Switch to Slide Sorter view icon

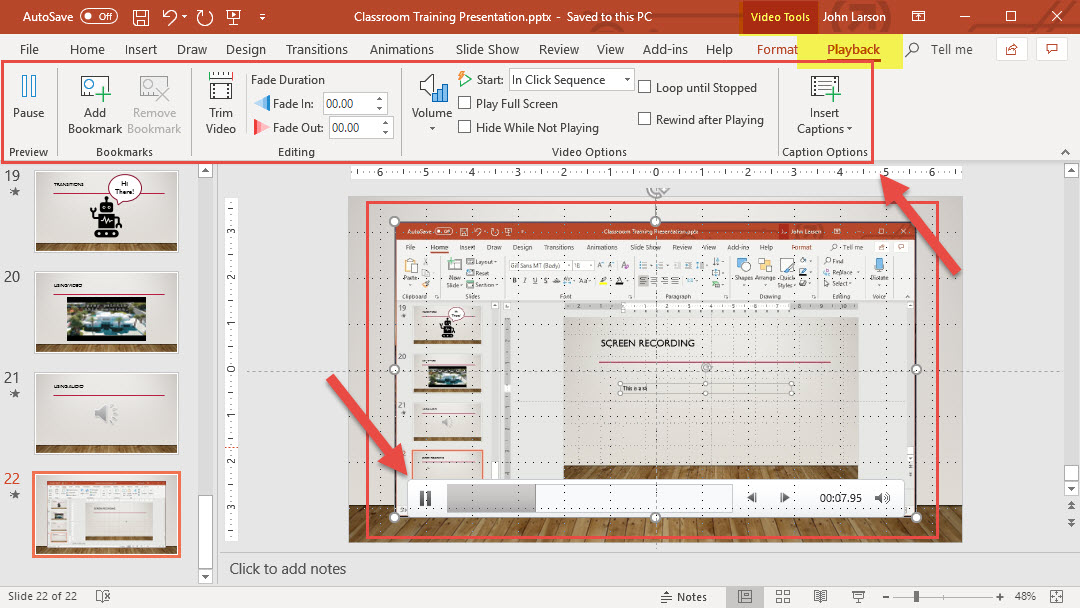point(782,597)
